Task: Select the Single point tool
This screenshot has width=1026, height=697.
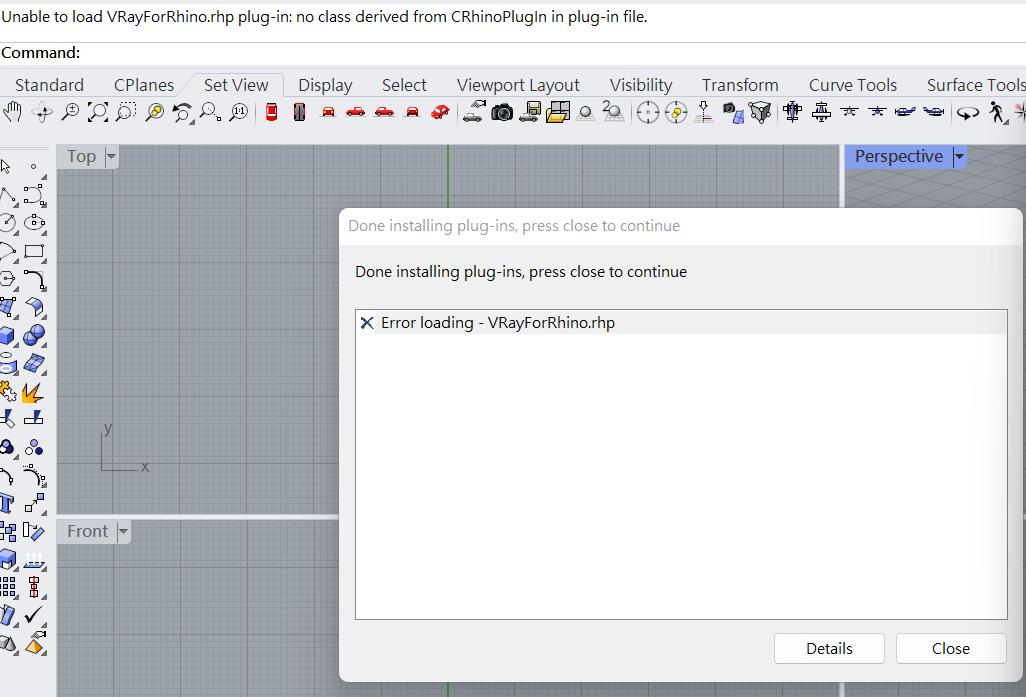Action: 34,168
